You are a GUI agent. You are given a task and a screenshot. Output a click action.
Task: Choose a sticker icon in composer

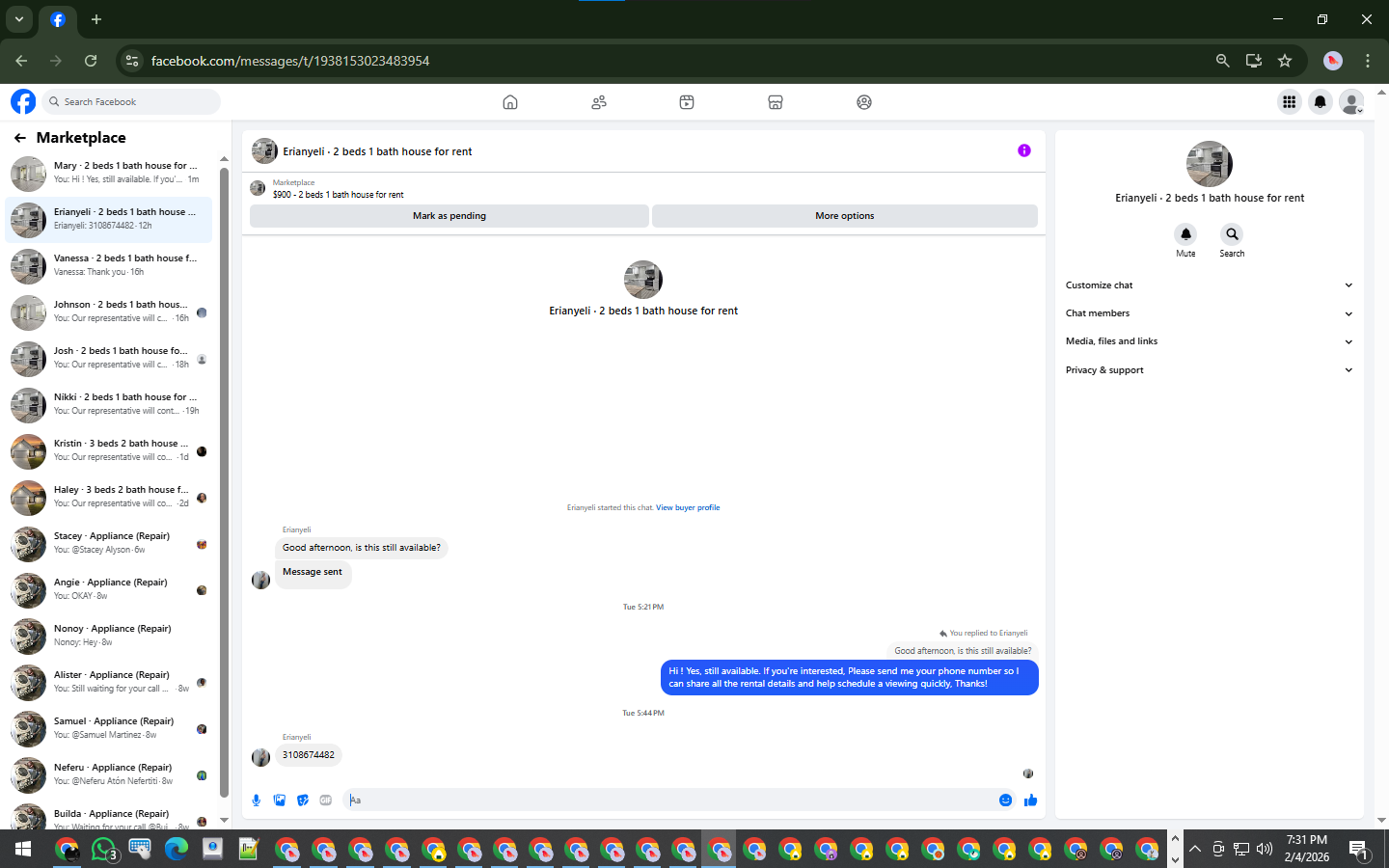click(303, 800)
